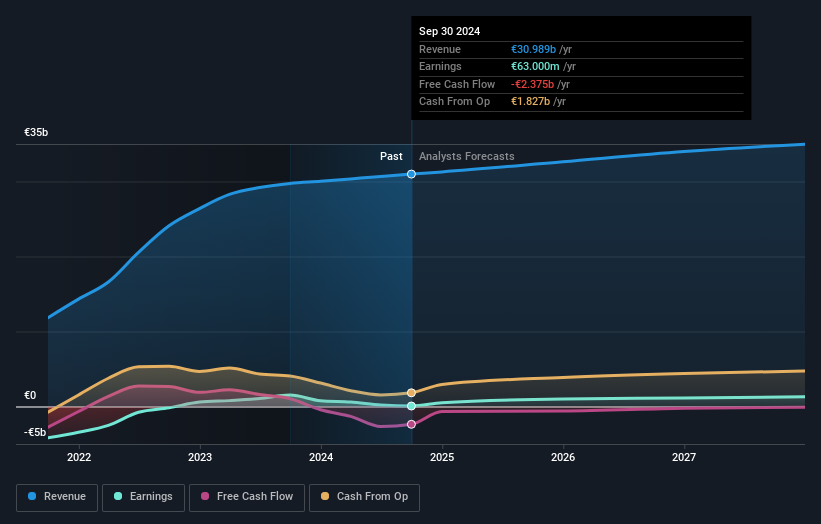Click the -€2.375b free cash flow value
Screen dimensions: 821x524
pos(532,84)
